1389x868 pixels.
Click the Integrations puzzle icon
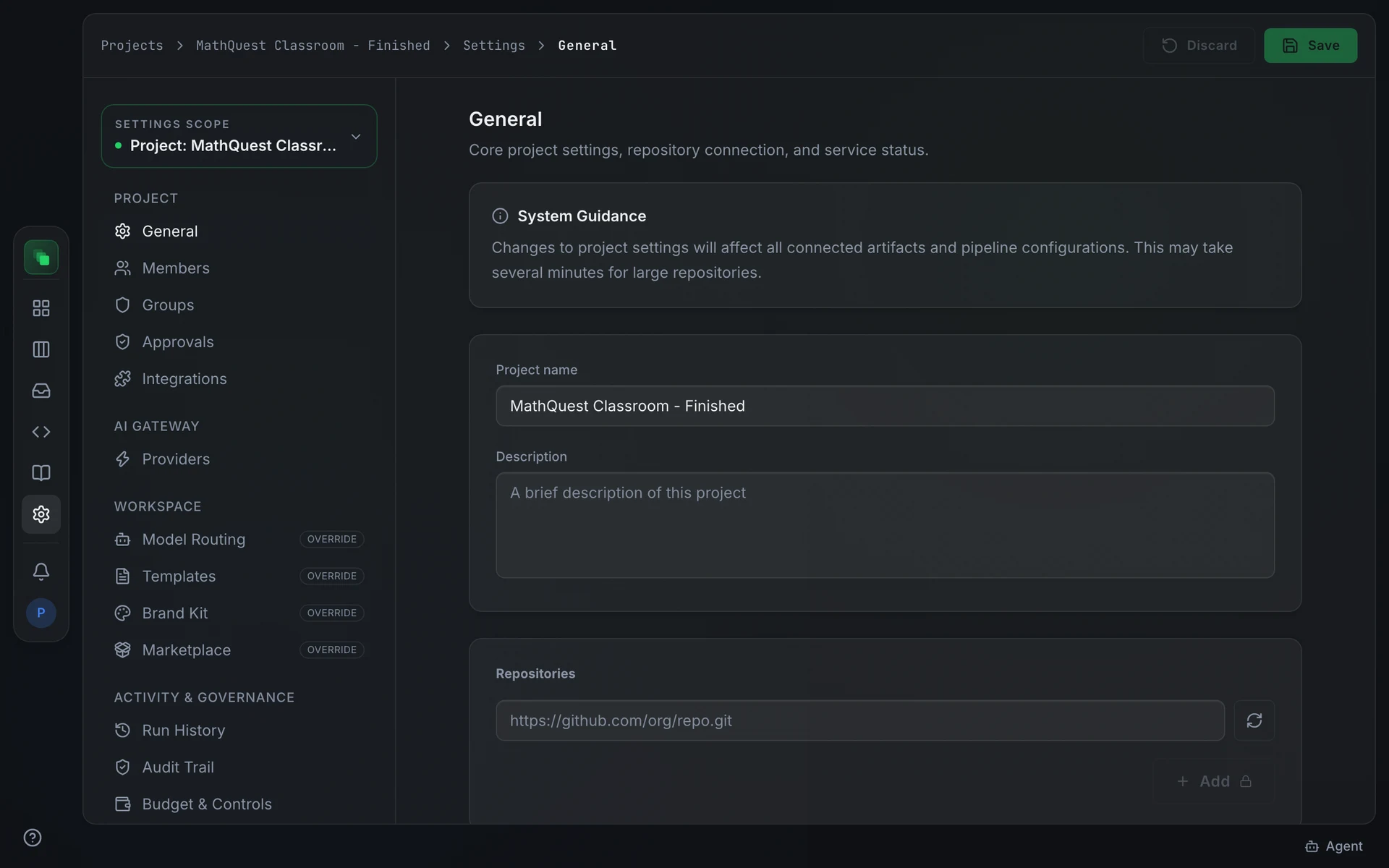coord(122,379)
